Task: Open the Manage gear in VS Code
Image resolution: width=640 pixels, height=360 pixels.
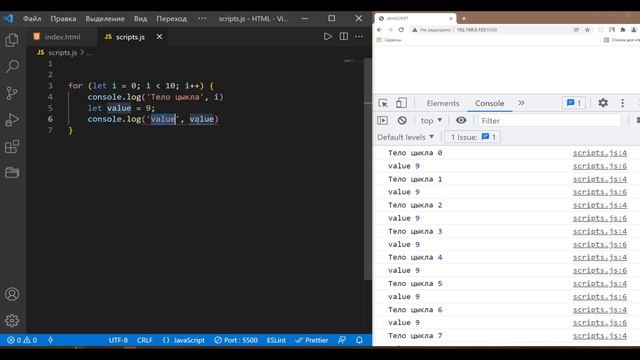Action: 12,320
